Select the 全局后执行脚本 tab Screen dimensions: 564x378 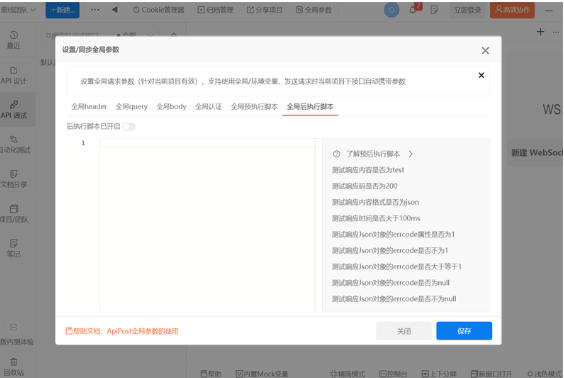[310, 106]
